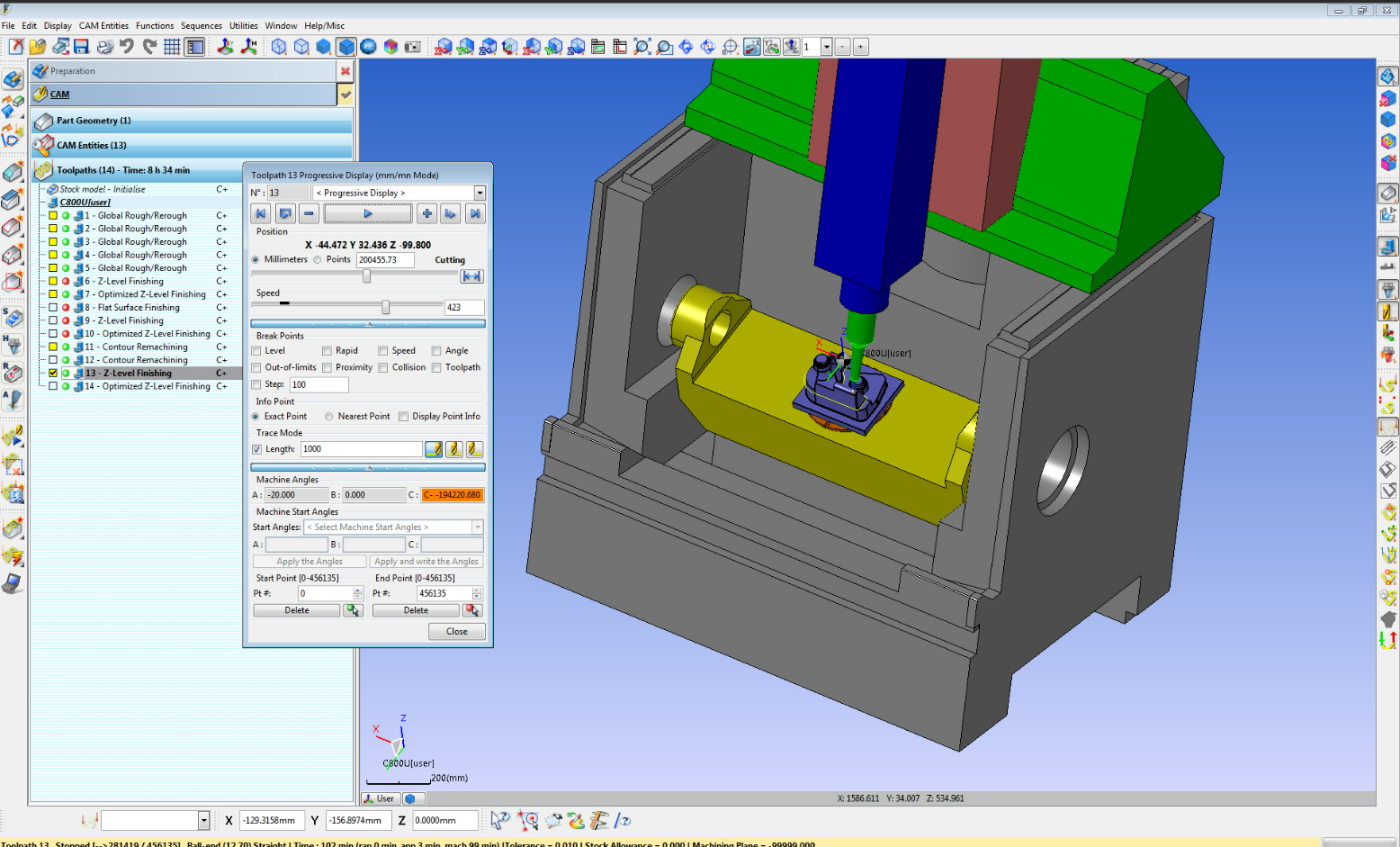Click the Save floppy disk icon
The height and width of the screenshot is (847, 1400).
[x=82, y=47]
